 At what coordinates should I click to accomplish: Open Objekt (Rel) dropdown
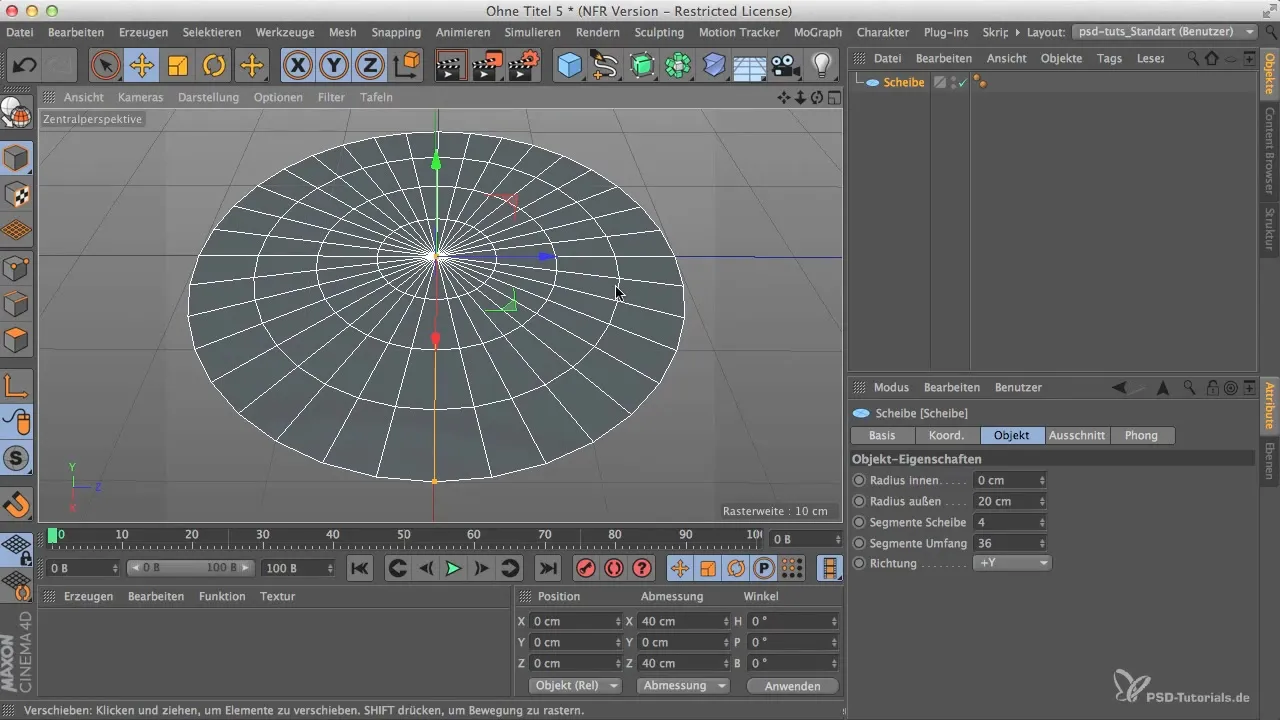click(574, 686)
